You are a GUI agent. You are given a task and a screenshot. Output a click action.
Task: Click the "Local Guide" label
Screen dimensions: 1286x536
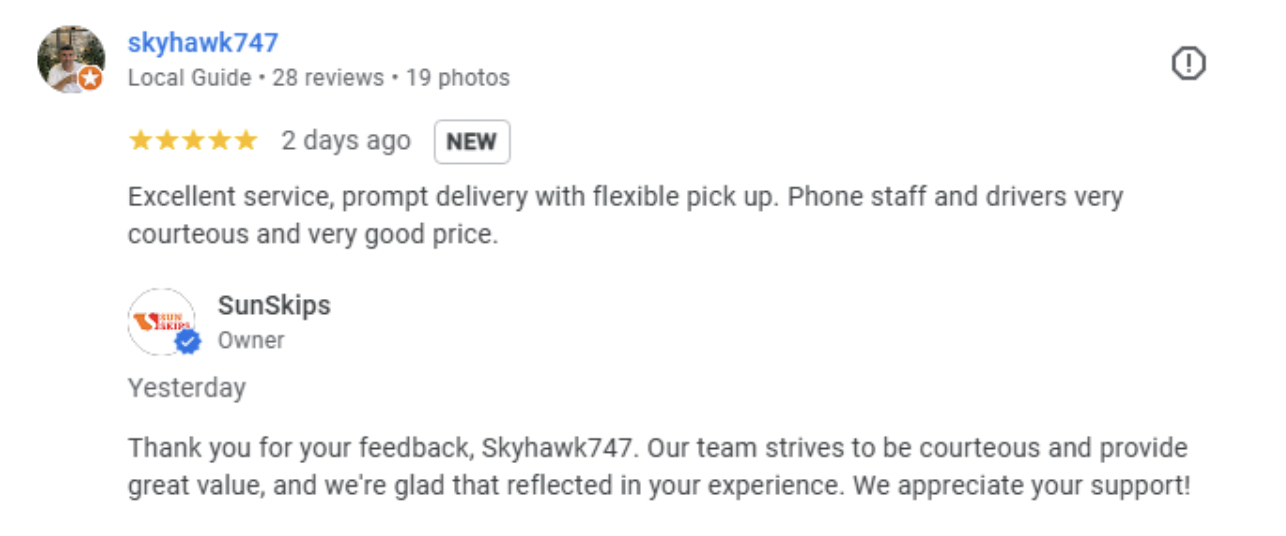point(189,78)
